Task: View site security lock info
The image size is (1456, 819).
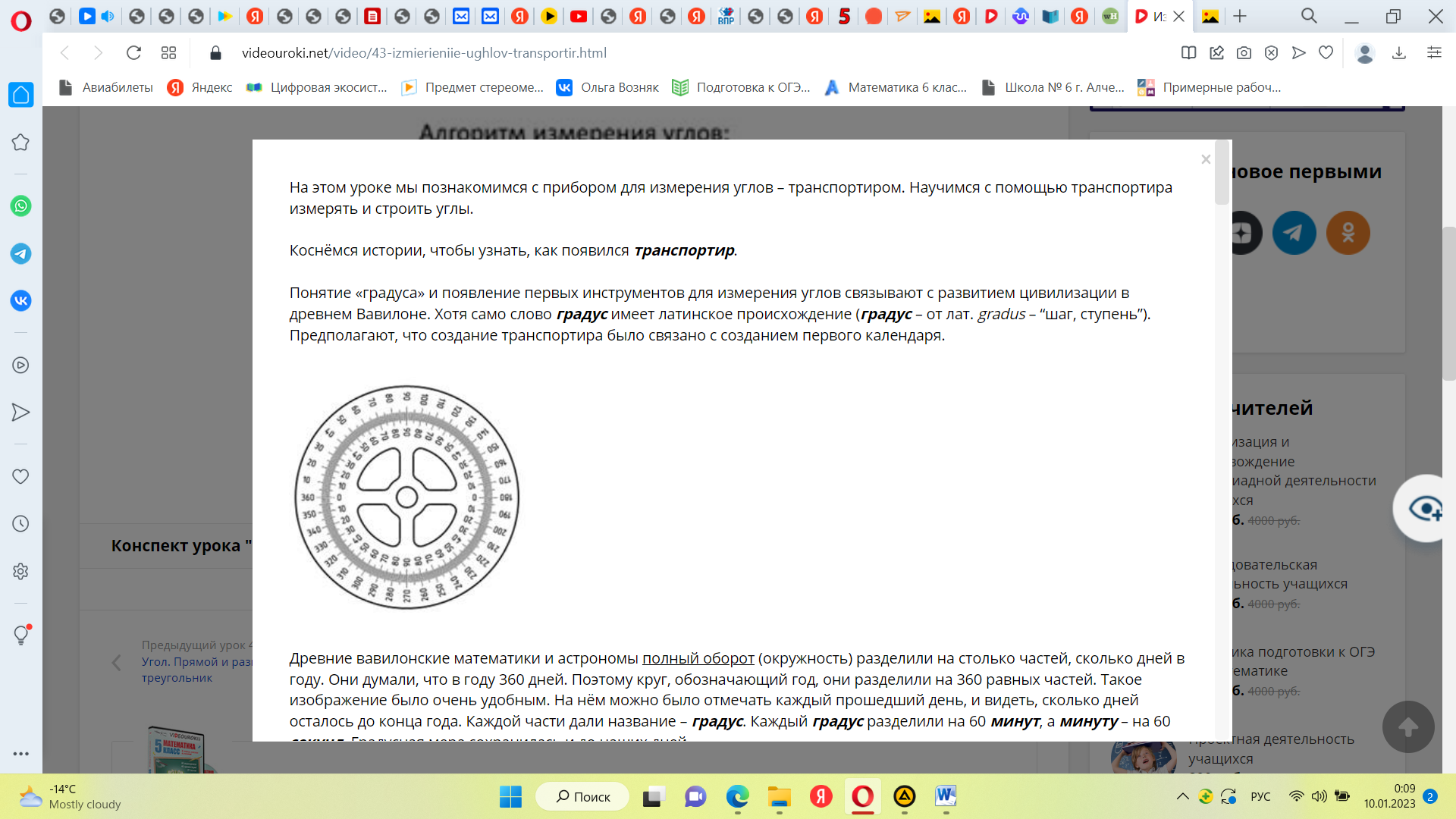Action: (215, 53)
